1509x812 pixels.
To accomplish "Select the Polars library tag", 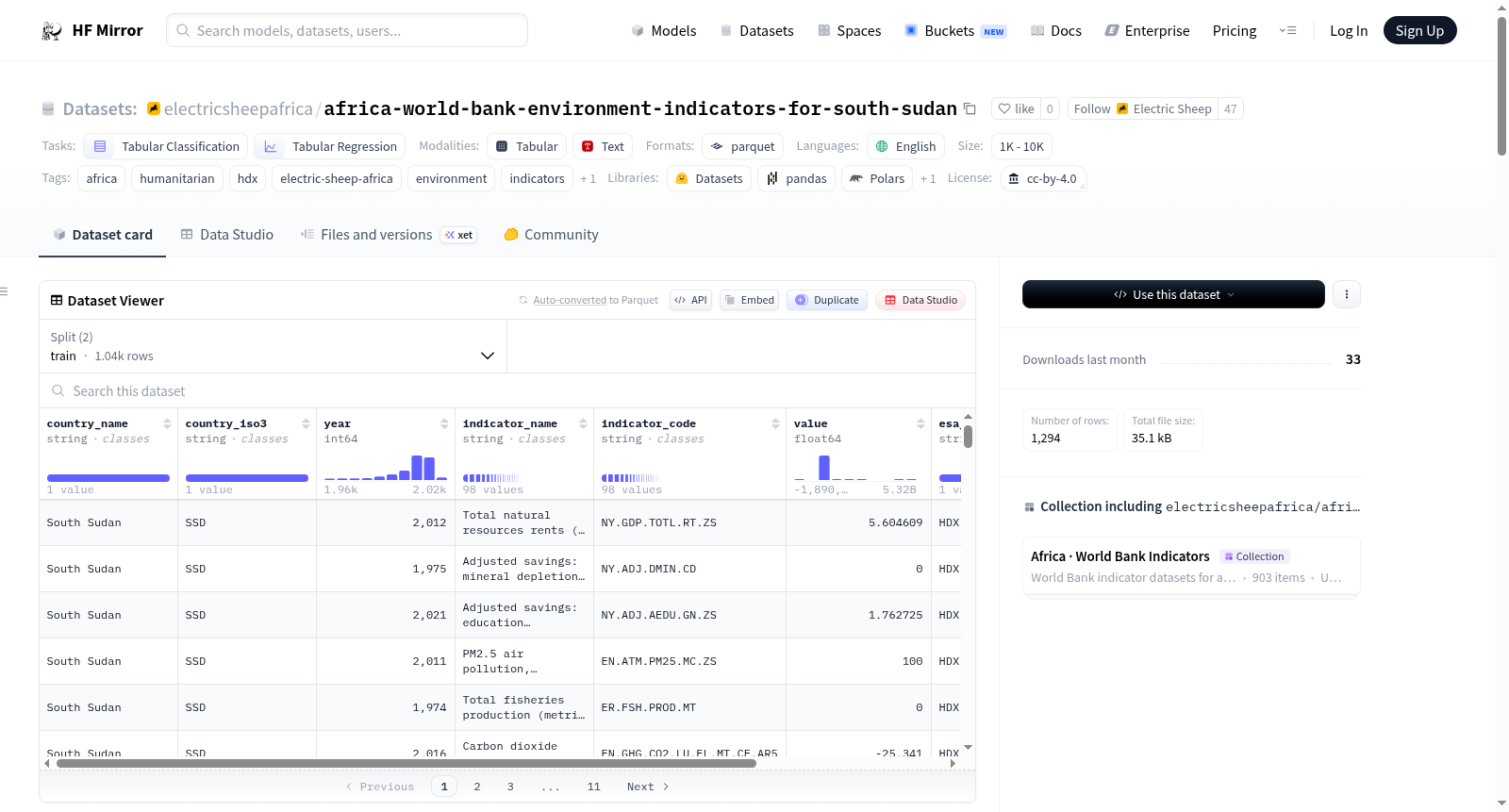I will click(877, 178).
